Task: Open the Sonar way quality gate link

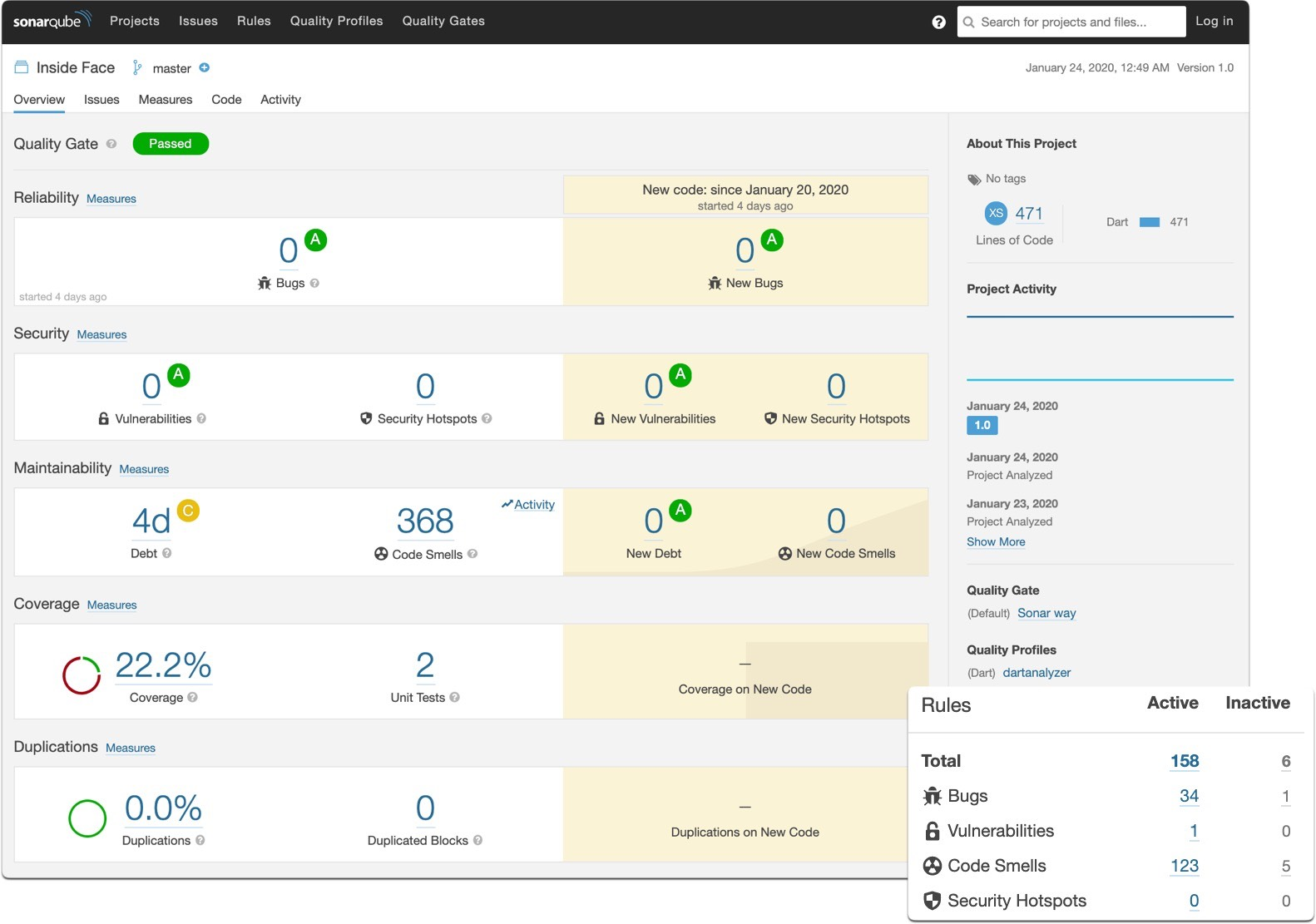Action: point(1046,613)
